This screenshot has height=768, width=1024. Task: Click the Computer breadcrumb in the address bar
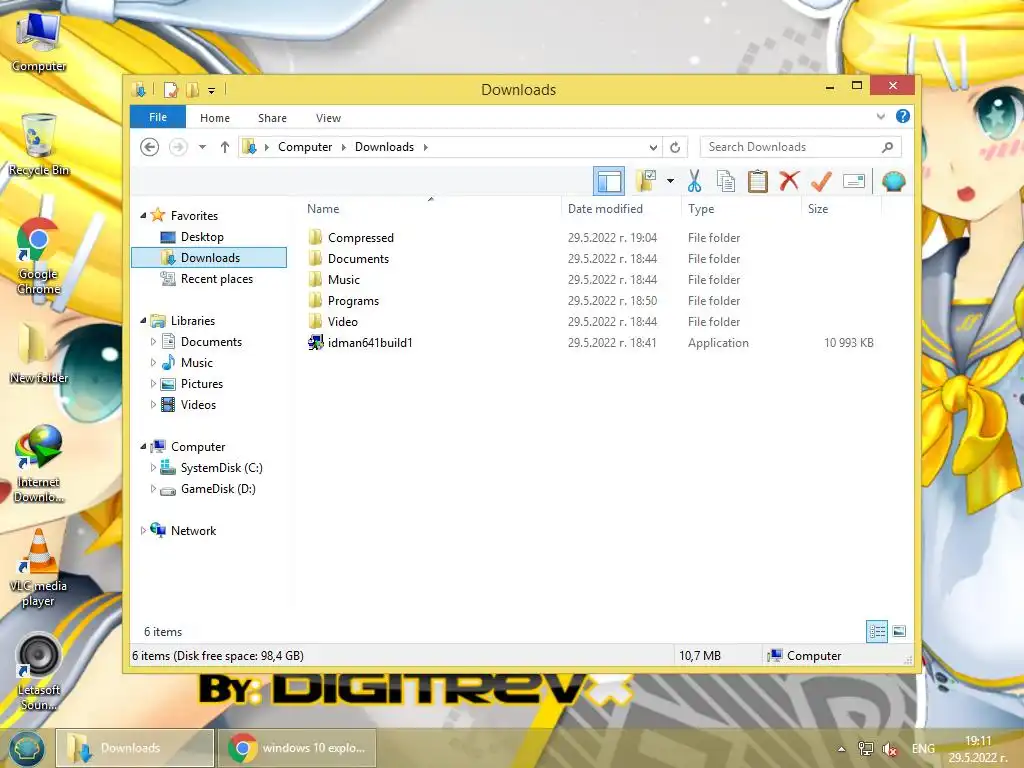click(x=305, y=147)
